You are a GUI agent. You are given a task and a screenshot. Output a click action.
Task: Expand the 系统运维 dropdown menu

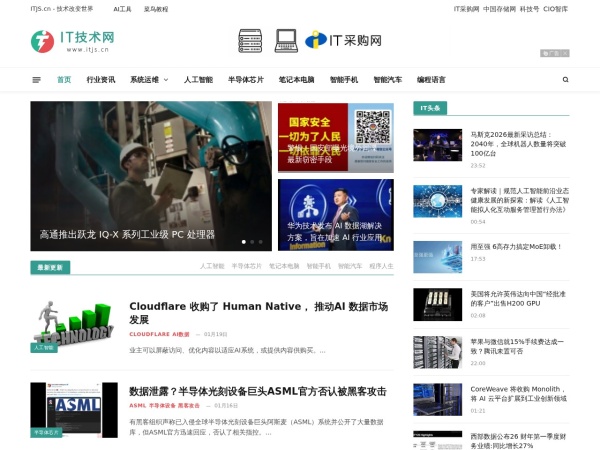[x=149, y=80]
